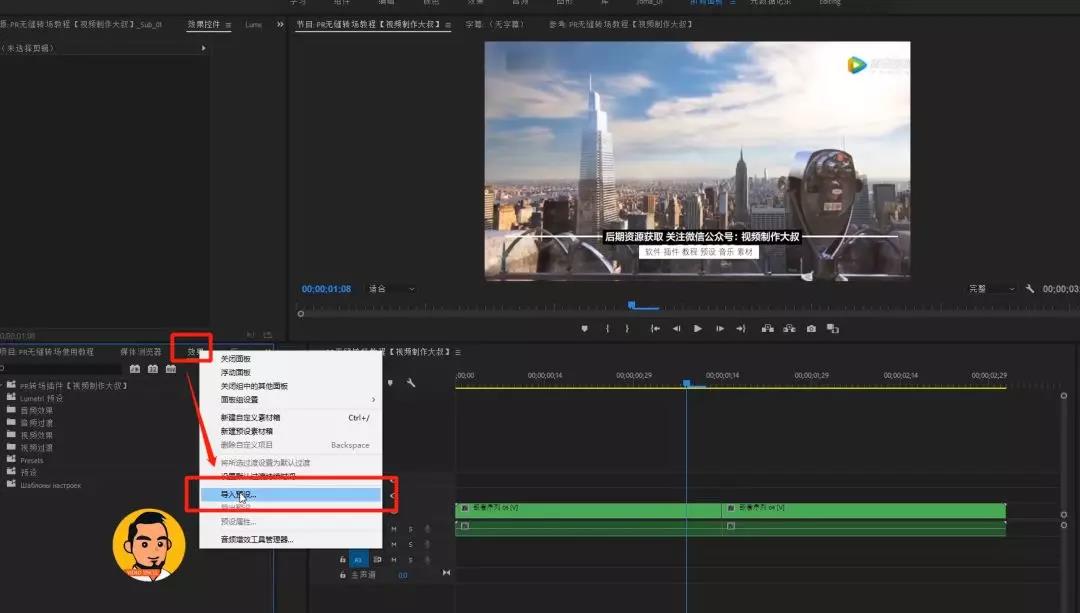Solo the A3 audio track

pos(411,559)
